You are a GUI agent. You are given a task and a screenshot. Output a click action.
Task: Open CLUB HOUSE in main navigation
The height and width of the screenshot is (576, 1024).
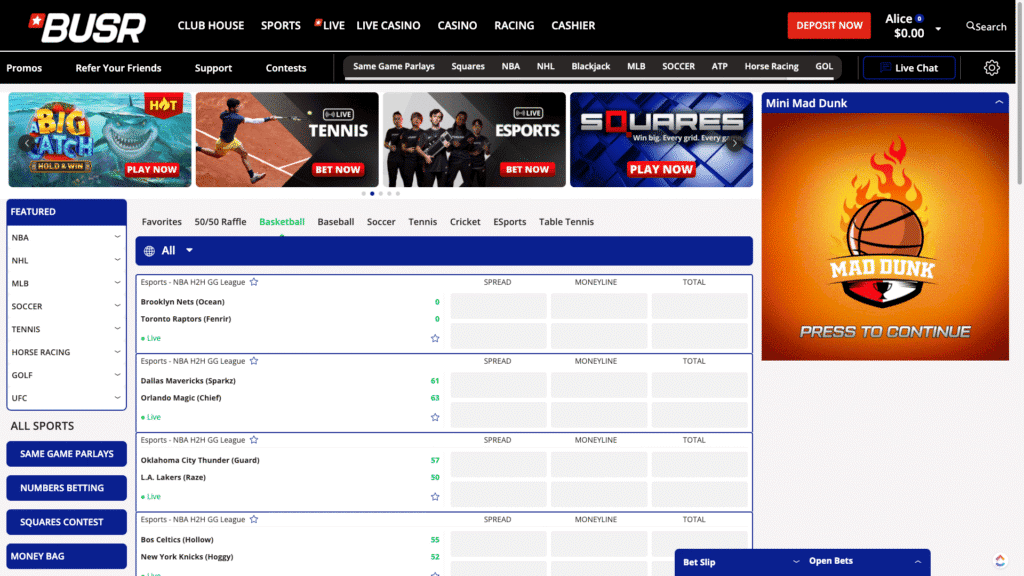coord(211,25)
